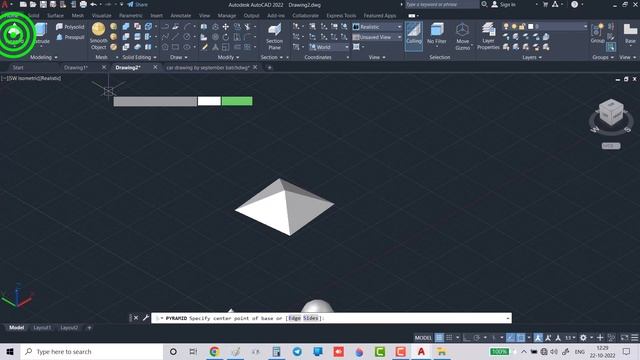Screen dimensions: 640x360
Task: Select the Move Gizmo tool
Action: click(462, 36)
